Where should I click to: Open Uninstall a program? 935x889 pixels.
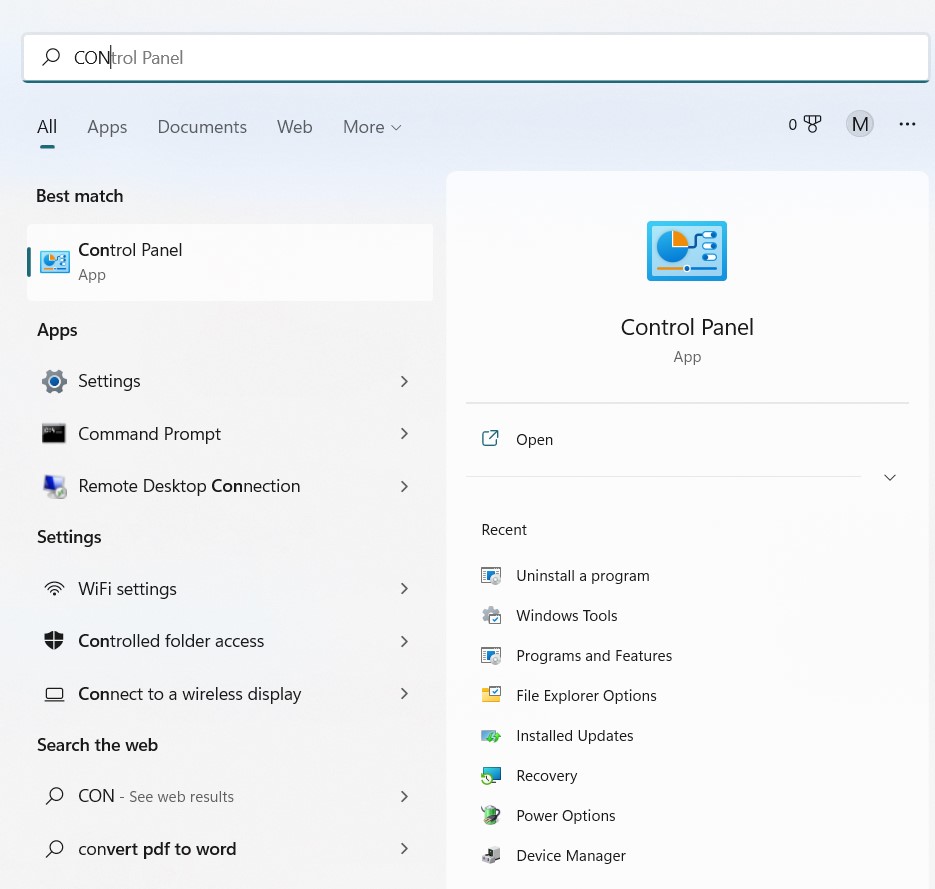point(583,575)
